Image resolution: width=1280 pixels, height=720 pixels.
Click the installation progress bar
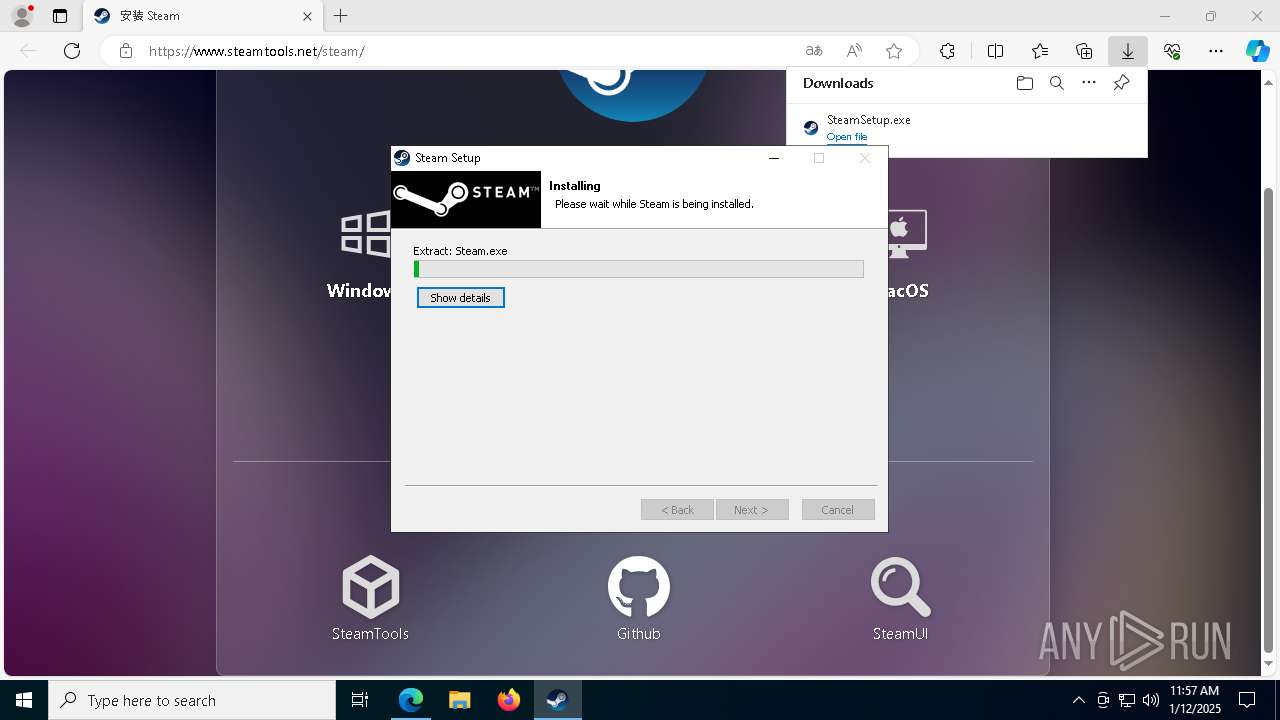point(639,269)
